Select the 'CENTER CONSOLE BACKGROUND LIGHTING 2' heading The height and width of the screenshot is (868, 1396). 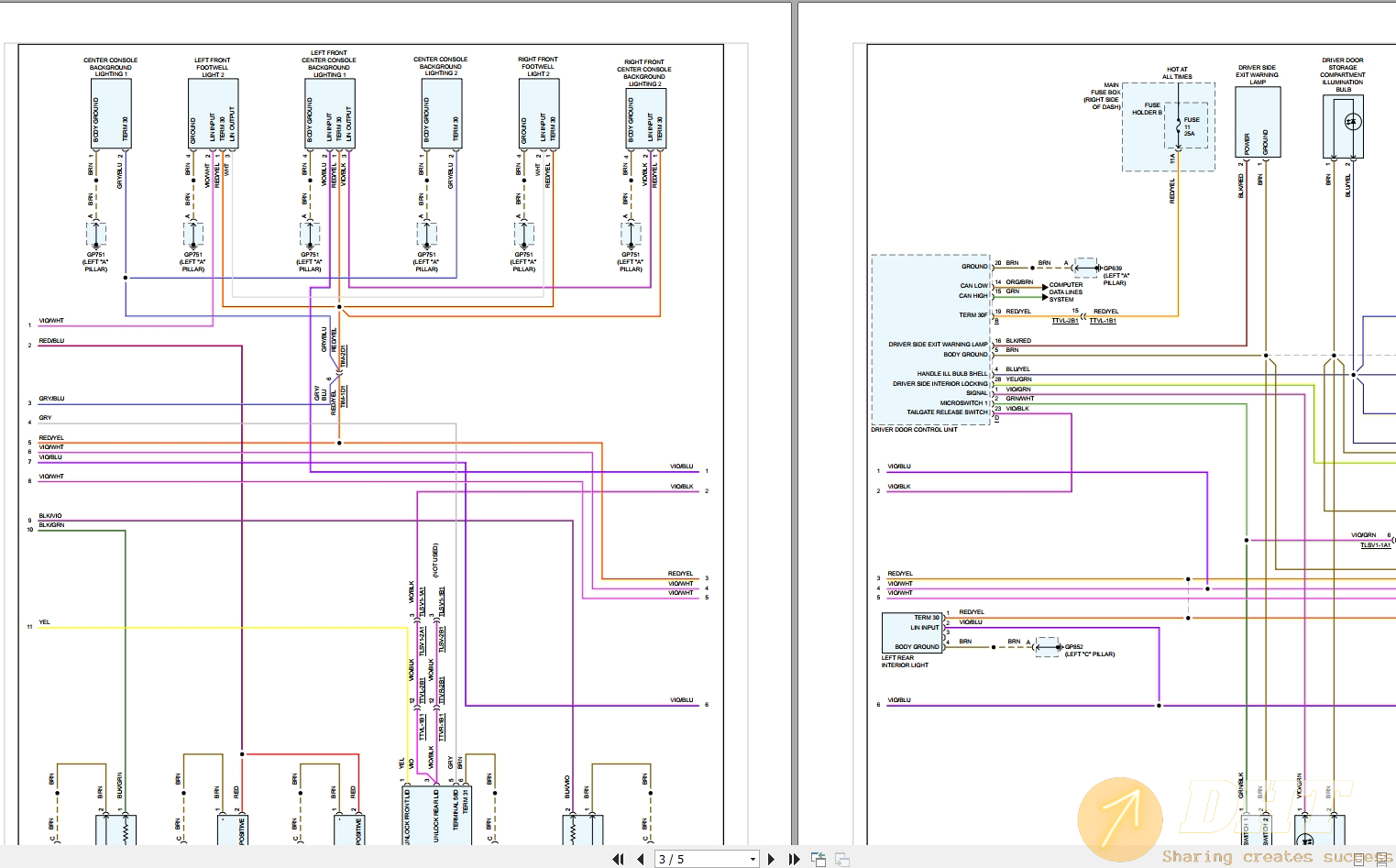440,66
